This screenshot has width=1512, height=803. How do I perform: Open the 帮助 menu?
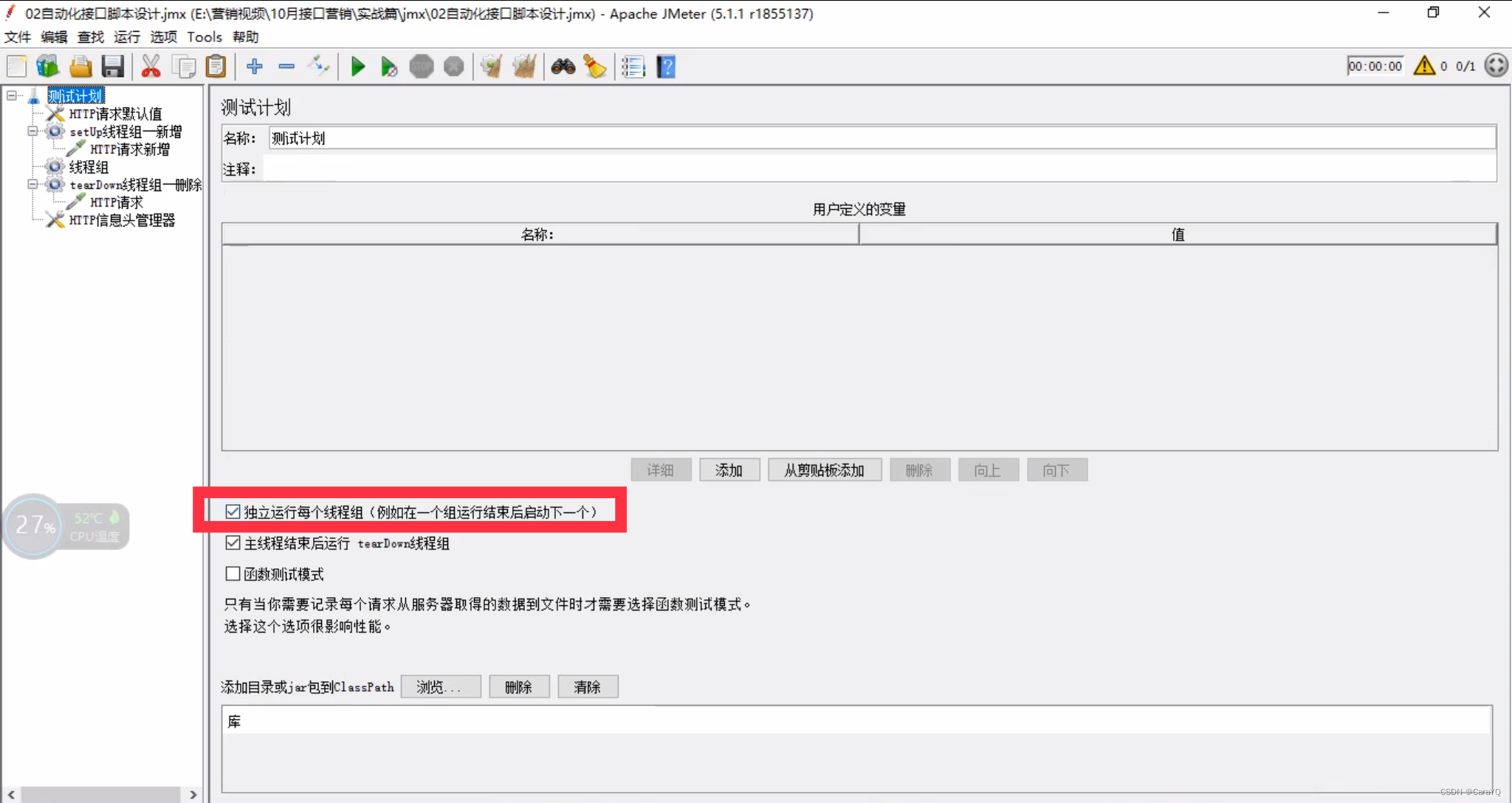(246, 37)
